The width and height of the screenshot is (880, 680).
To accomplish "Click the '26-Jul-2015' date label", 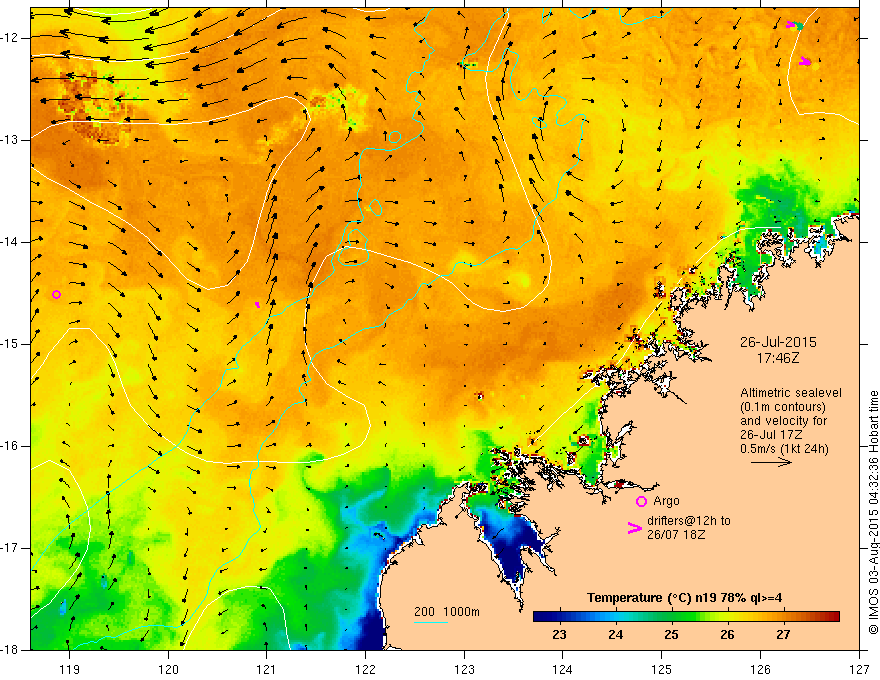I will tap(778, 342).
